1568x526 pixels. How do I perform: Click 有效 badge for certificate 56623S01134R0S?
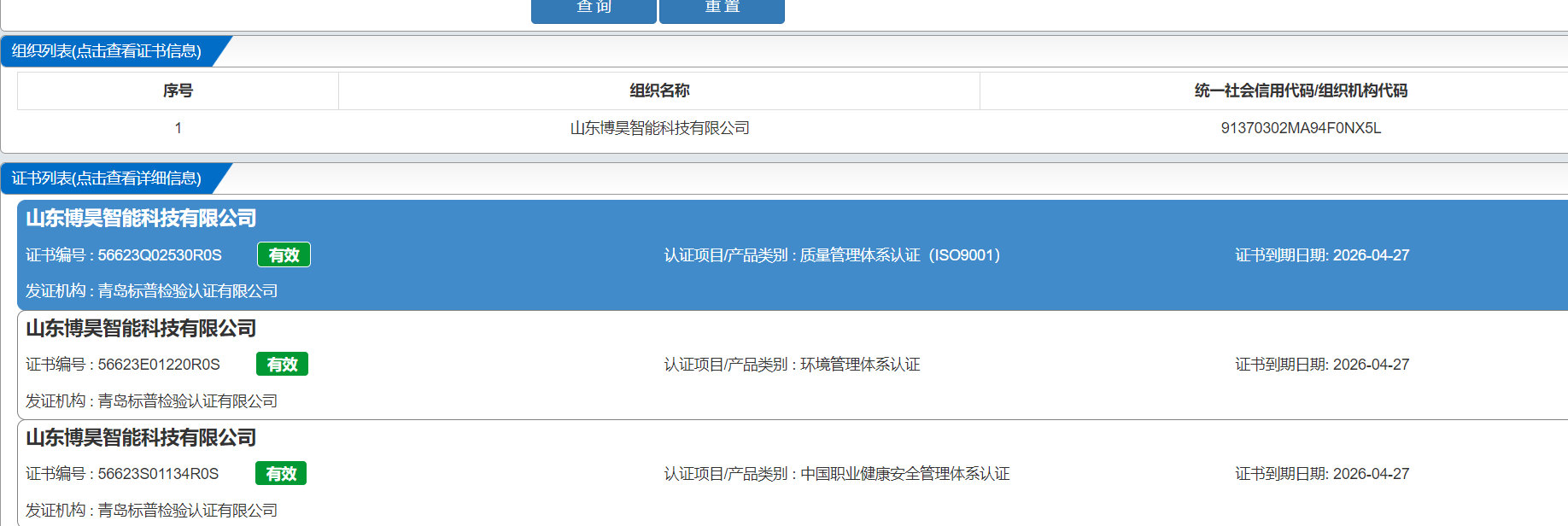281,473
